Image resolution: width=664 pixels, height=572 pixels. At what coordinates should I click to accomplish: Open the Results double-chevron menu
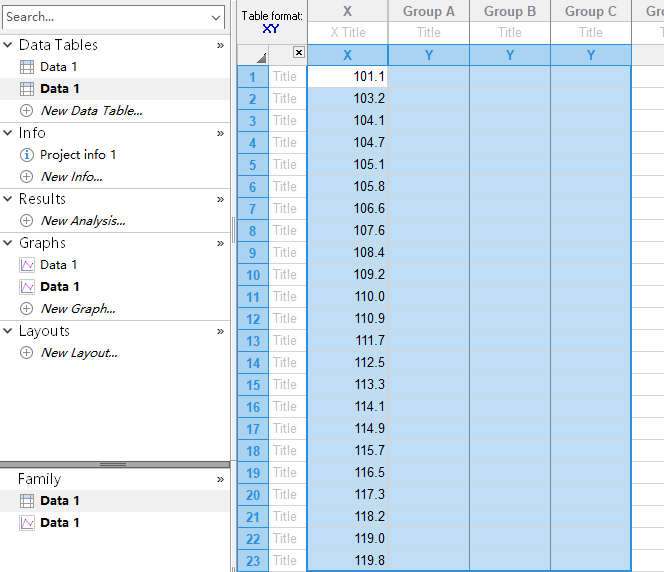220,199
